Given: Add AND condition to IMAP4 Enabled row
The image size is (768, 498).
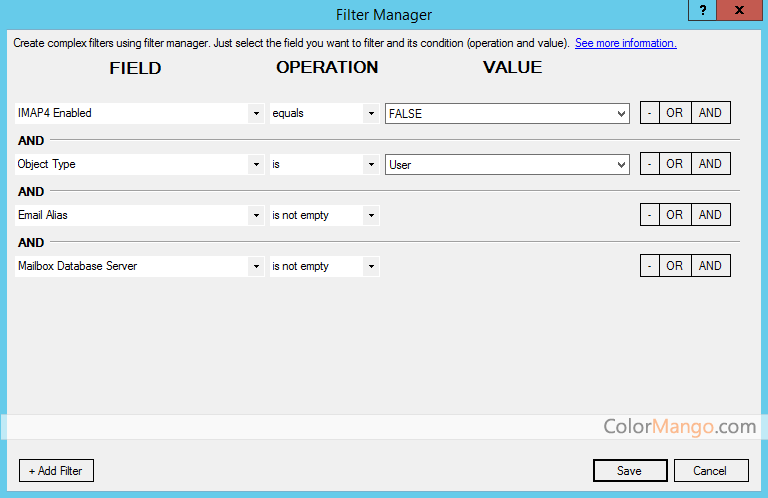Looking at the screenshot, I should click(710, 113).
